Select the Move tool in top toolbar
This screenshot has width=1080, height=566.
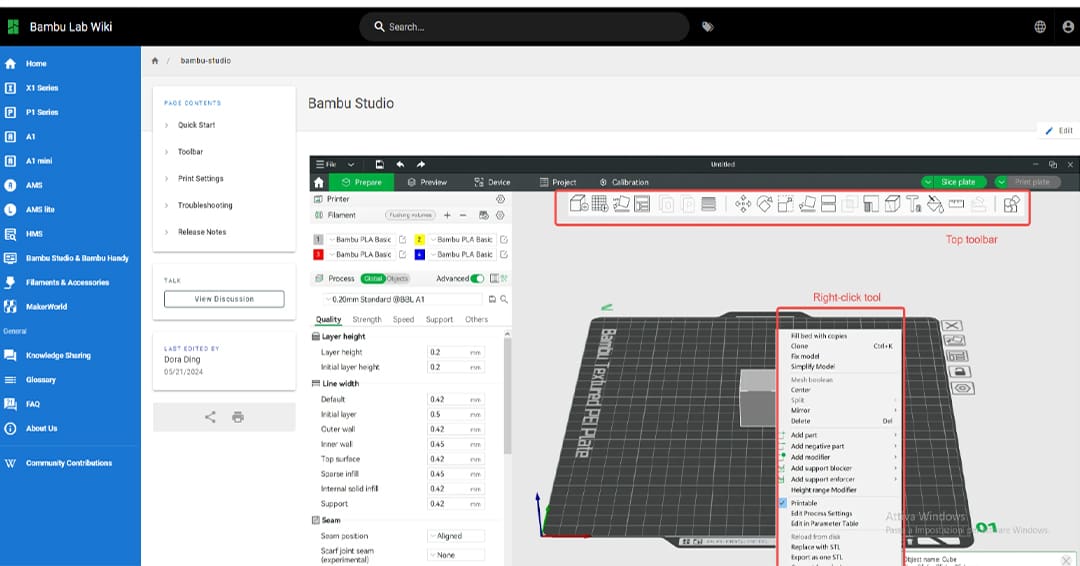(742, 204)
